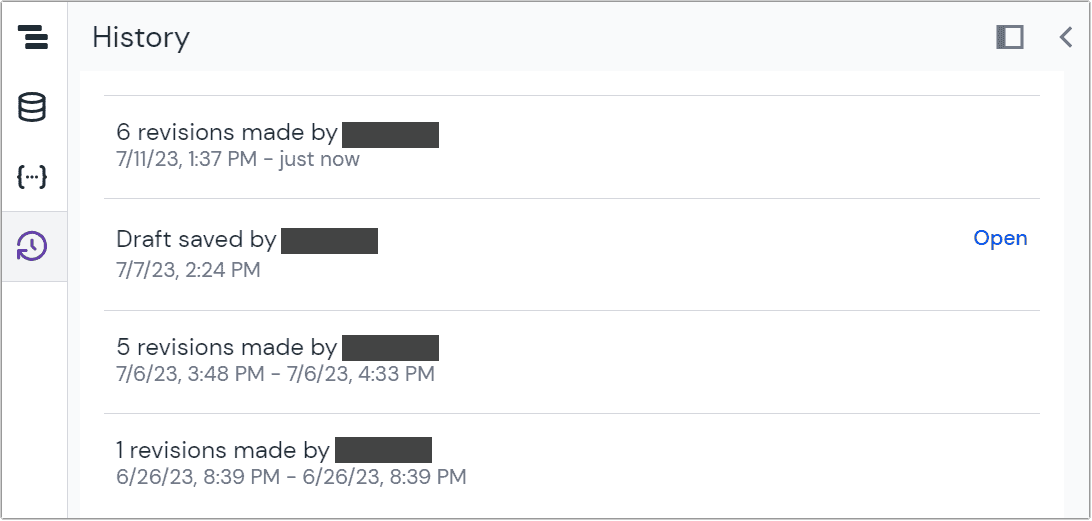Click redacted author name in 5 revisions row
Viewport: 1092px width, 521px height.
[390, 348]
